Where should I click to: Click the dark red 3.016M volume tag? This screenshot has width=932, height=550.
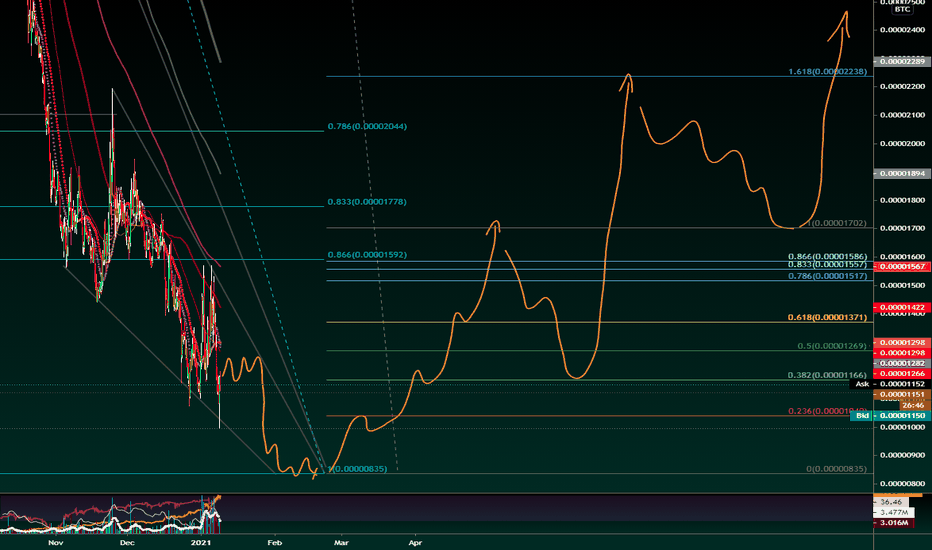click(893, 523)
